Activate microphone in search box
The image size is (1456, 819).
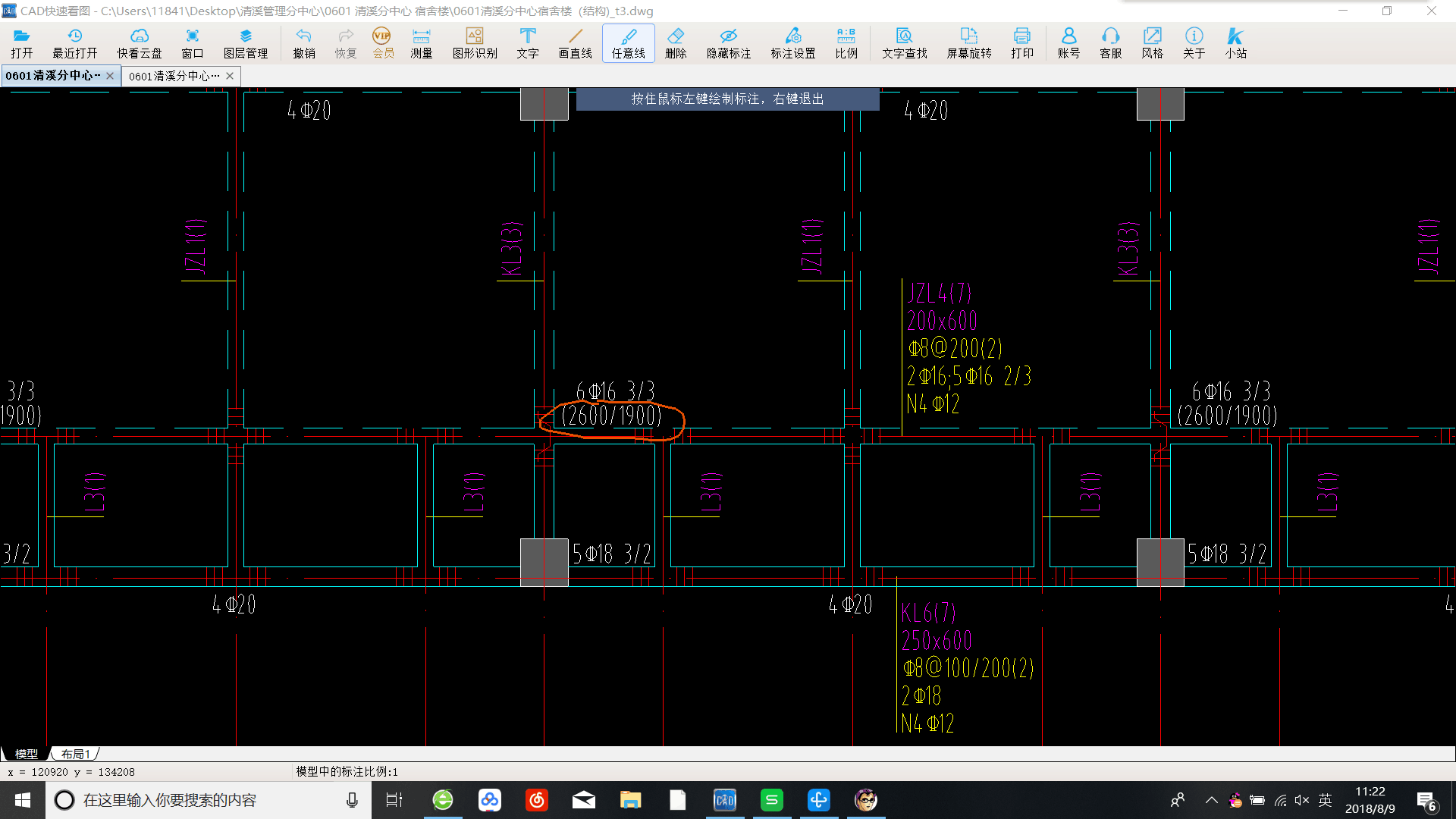[352, 800]
